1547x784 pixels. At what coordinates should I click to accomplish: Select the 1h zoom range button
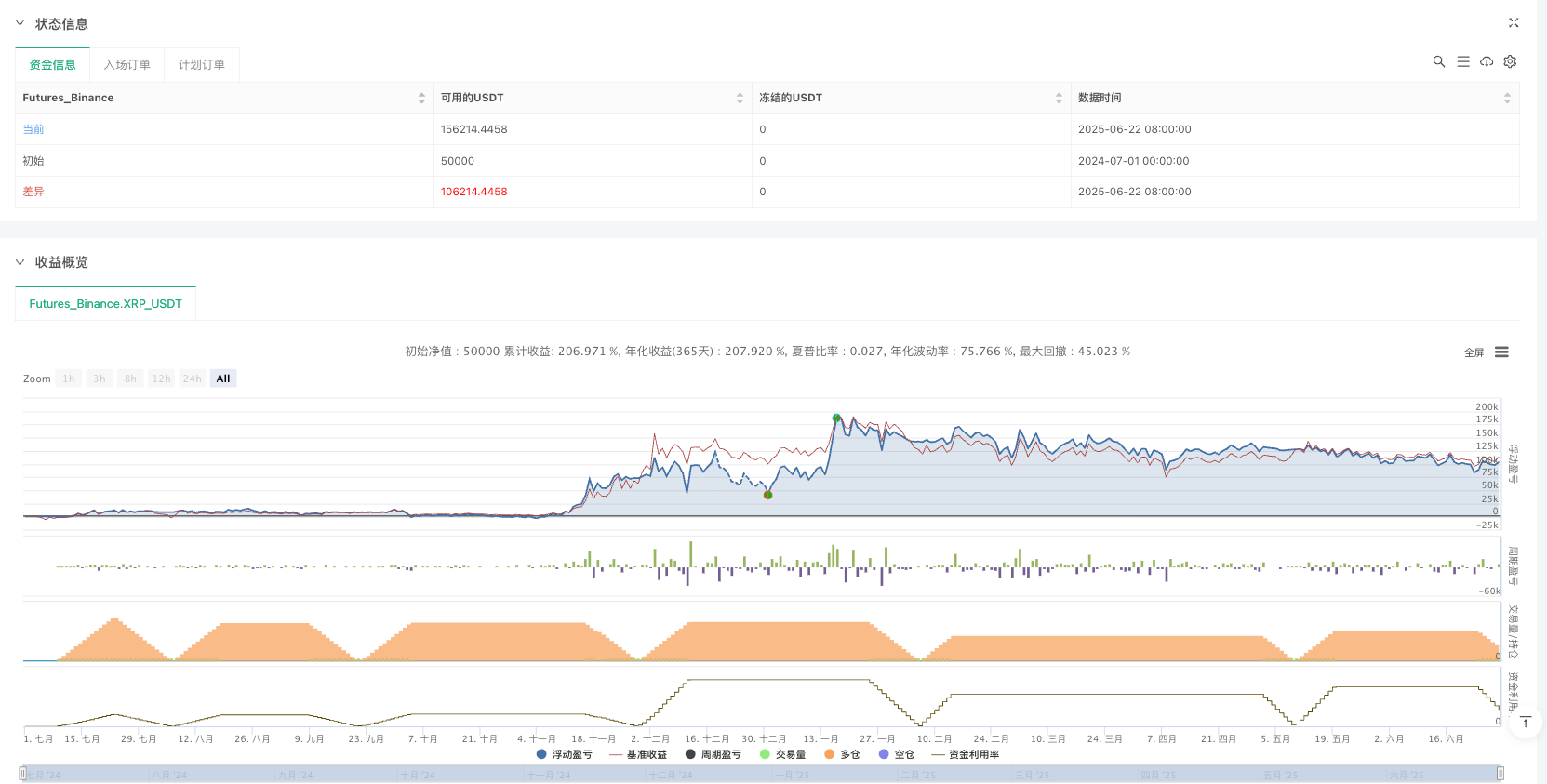coord(69,379)
